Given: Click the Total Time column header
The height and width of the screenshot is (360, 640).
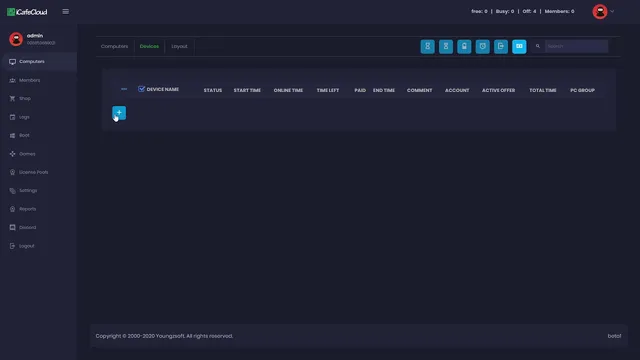Looking at the screenshot, I should (543, 90).
